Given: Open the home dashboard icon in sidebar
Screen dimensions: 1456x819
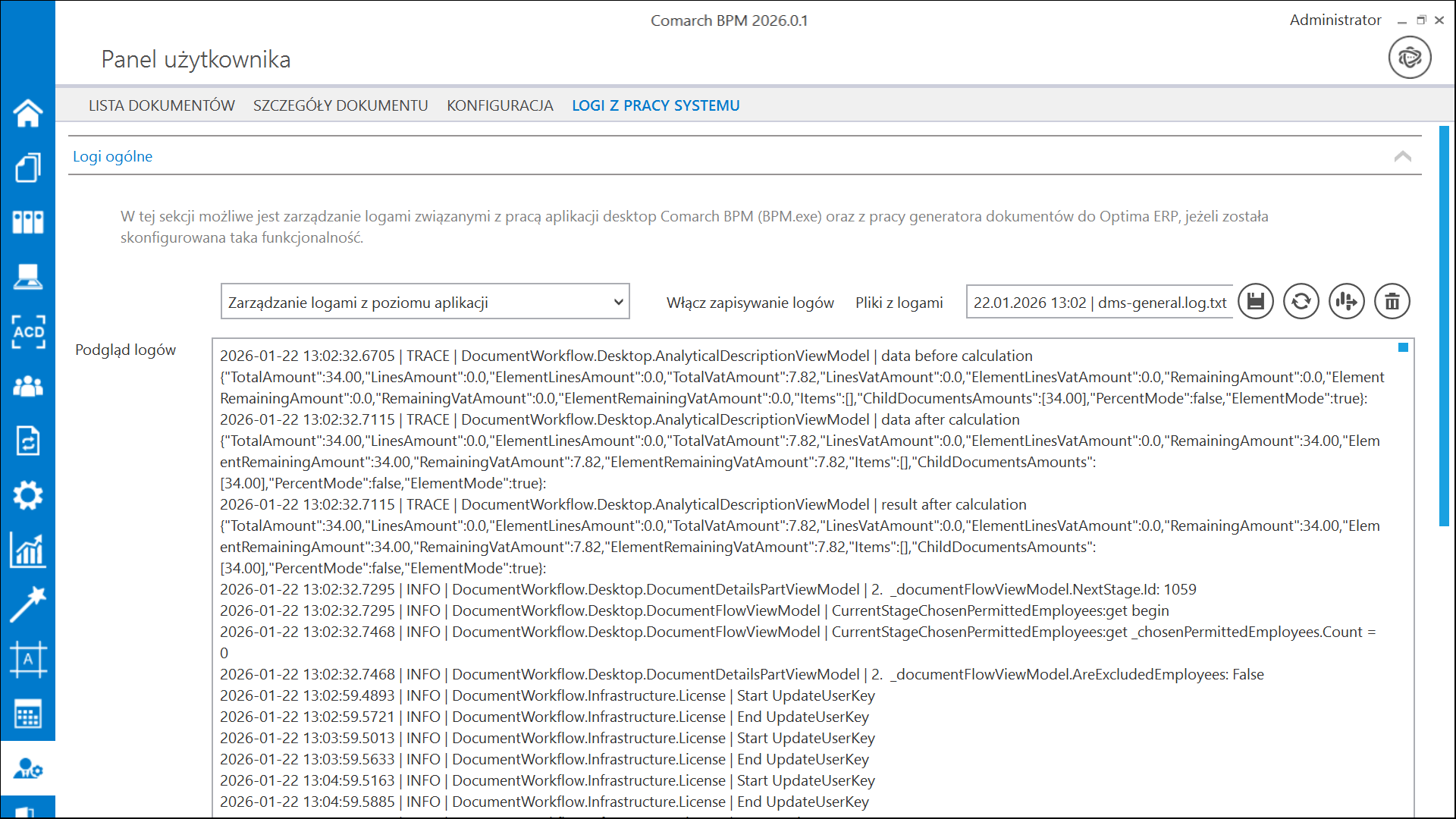Looking at the screenshot, I should click(28, 114).
